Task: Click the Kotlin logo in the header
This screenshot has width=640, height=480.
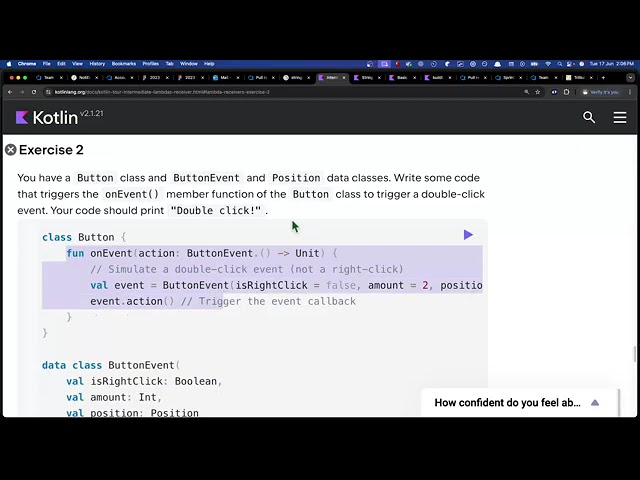Action: pyautogui.click(x=47, y=118)
